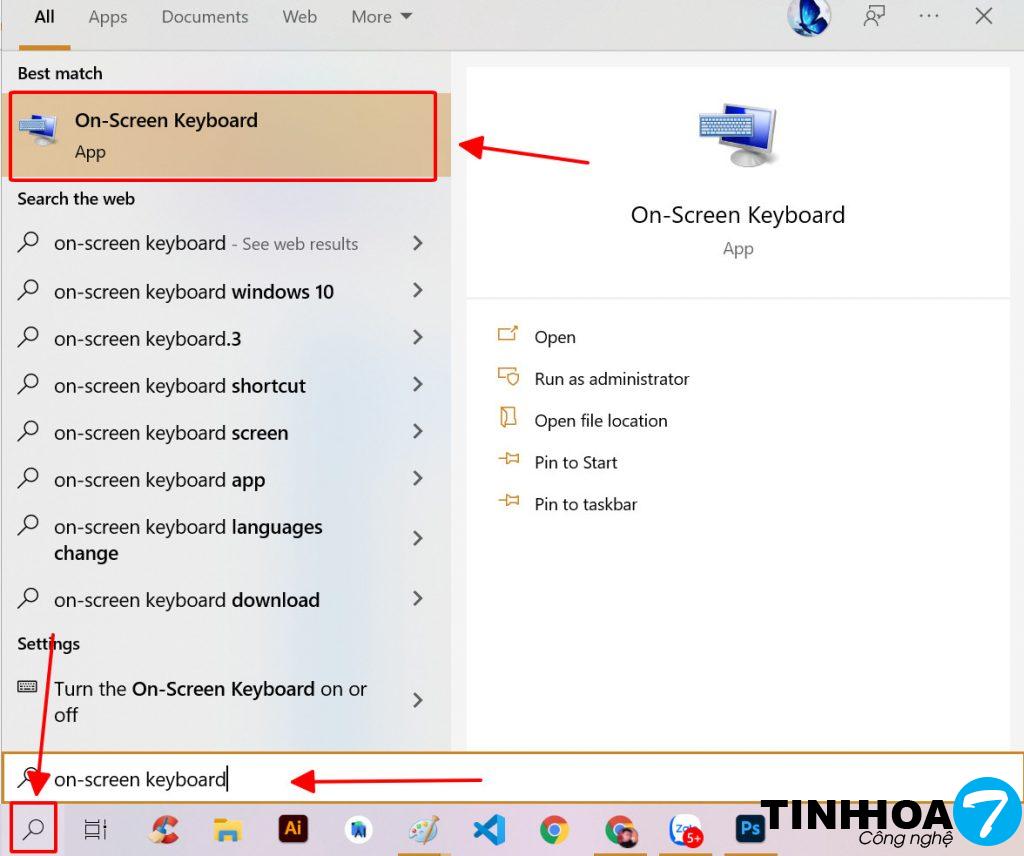1024x856 pixels.
Task: Open Task View from the taskbar
Action: coord(95,829)
